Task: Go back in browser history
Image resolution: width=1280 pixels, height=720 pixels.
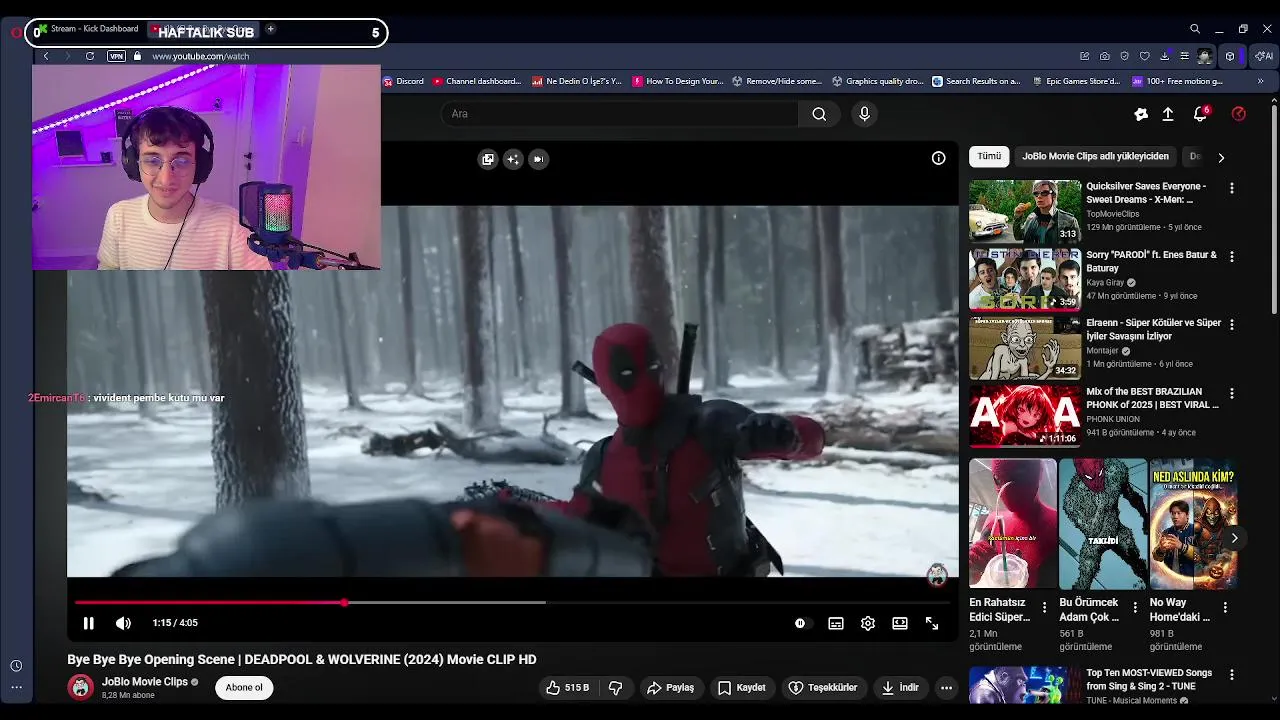Action: [46, 56]
